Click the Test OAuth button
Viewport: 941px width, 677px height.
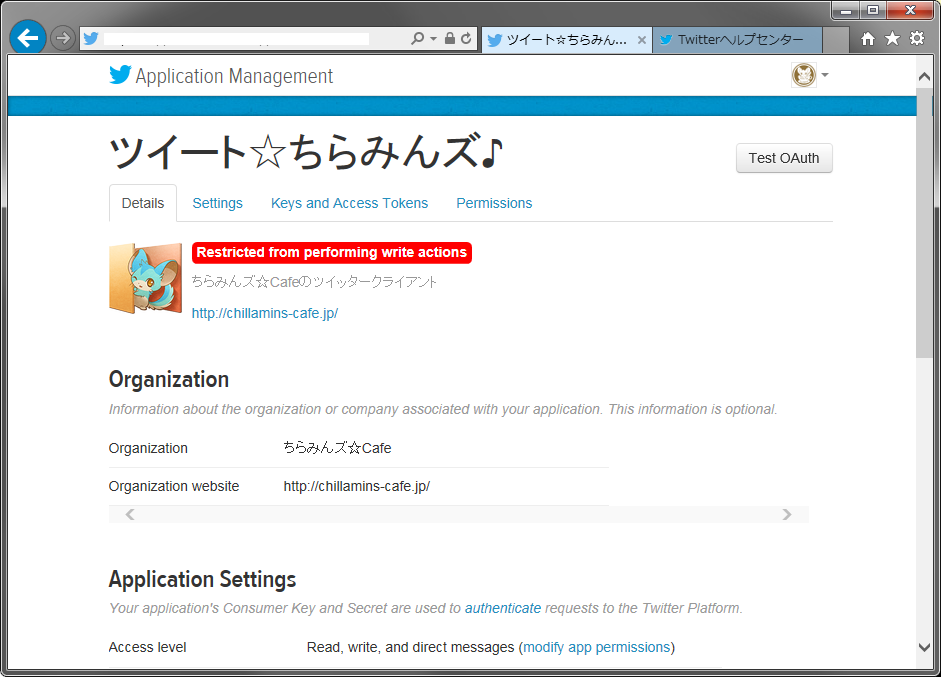[x=784, y=158]
